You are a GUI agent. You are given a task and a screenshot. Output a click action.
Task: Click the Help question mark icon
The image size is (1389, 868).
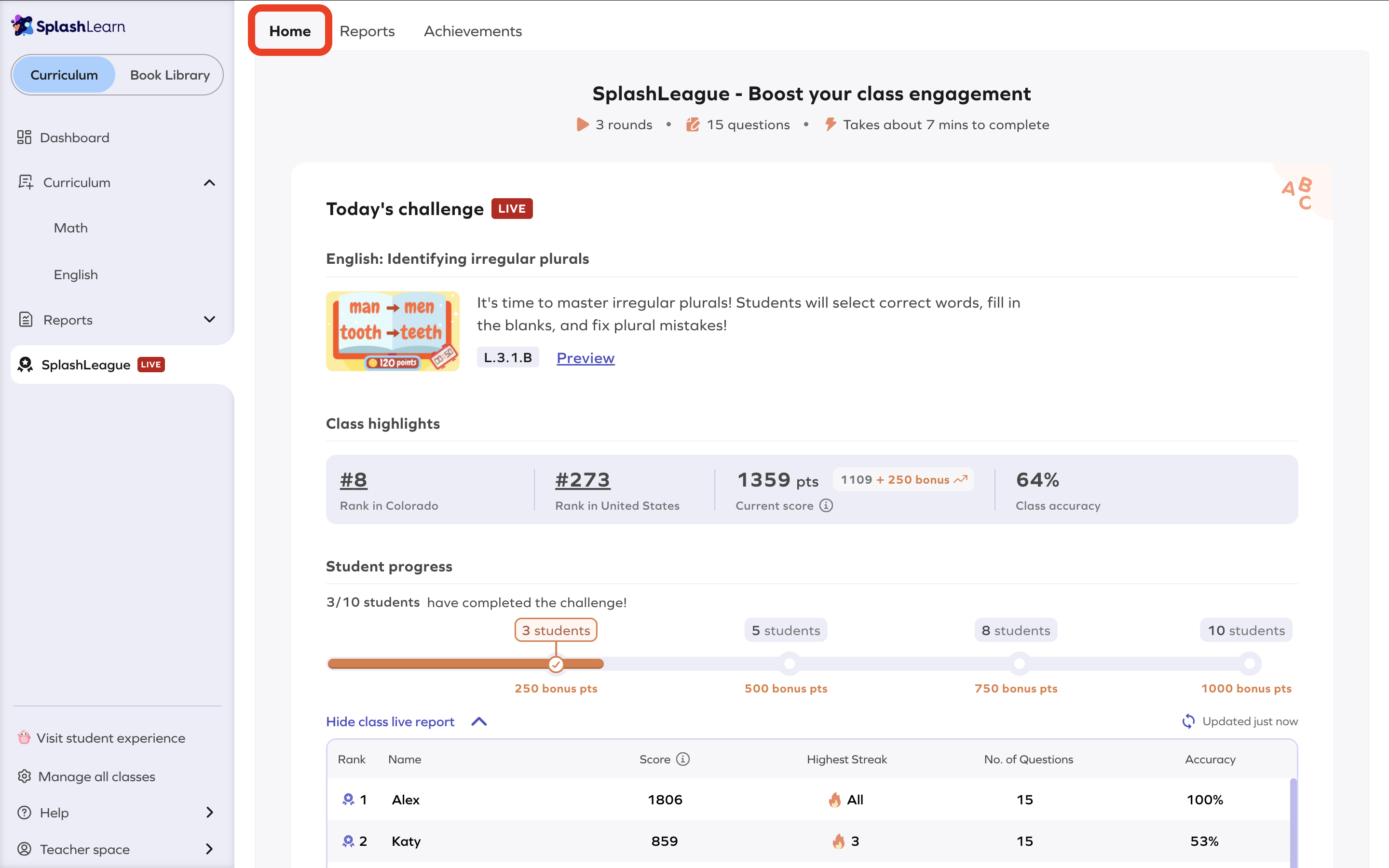click(24, 813)
